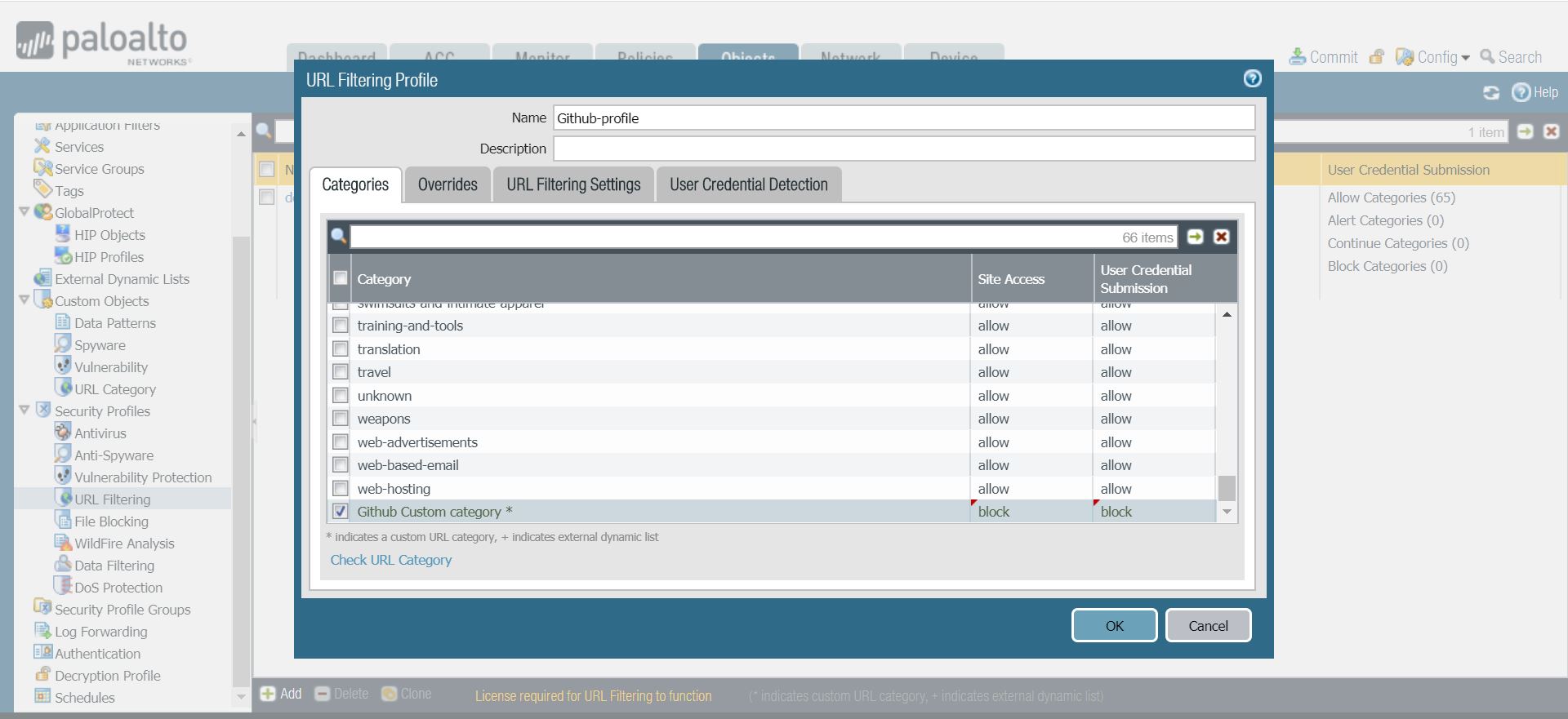Image resolution: width=1568 pixels, height=719 pixels.
Task: Clear the category search with red X icon
Action: pyautogui.click(x=1221, y=237)
